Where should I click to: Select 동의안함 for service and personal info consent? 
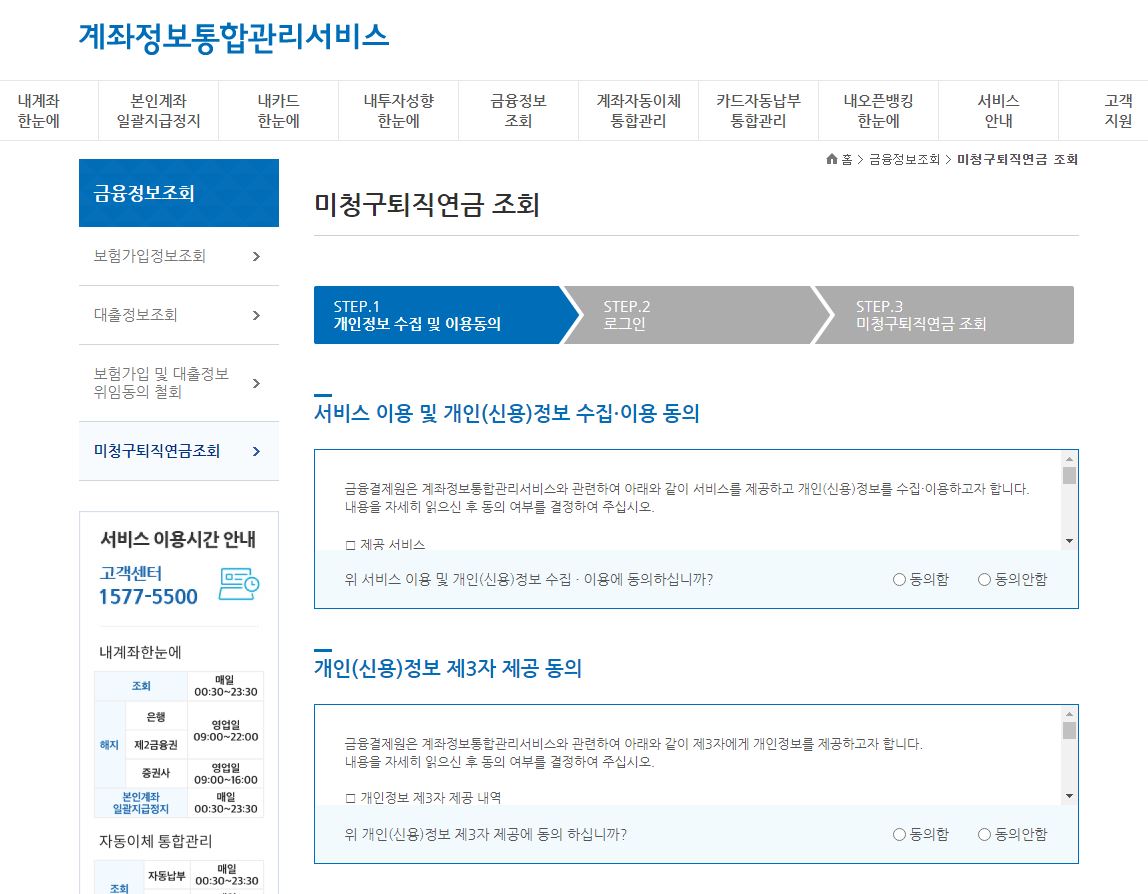pos(984,580)
